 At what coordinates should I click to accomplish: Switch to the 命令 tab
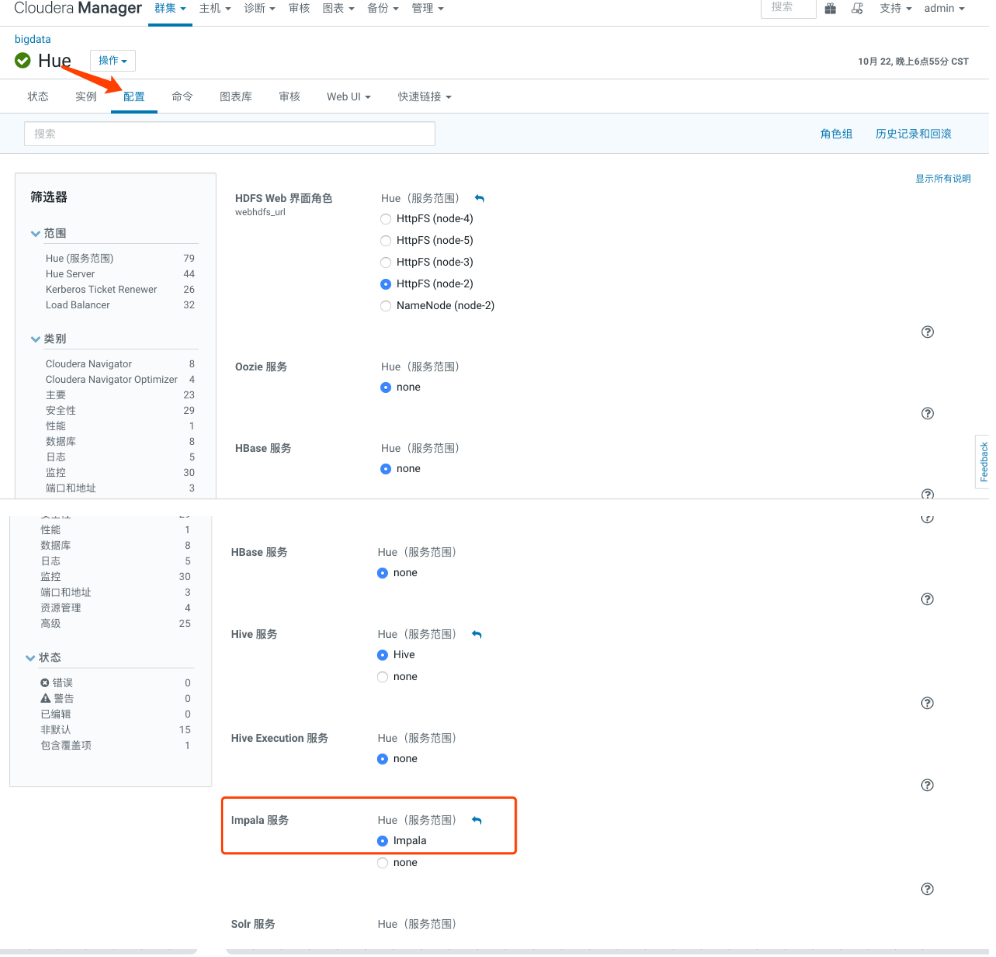tap(184, 97)
